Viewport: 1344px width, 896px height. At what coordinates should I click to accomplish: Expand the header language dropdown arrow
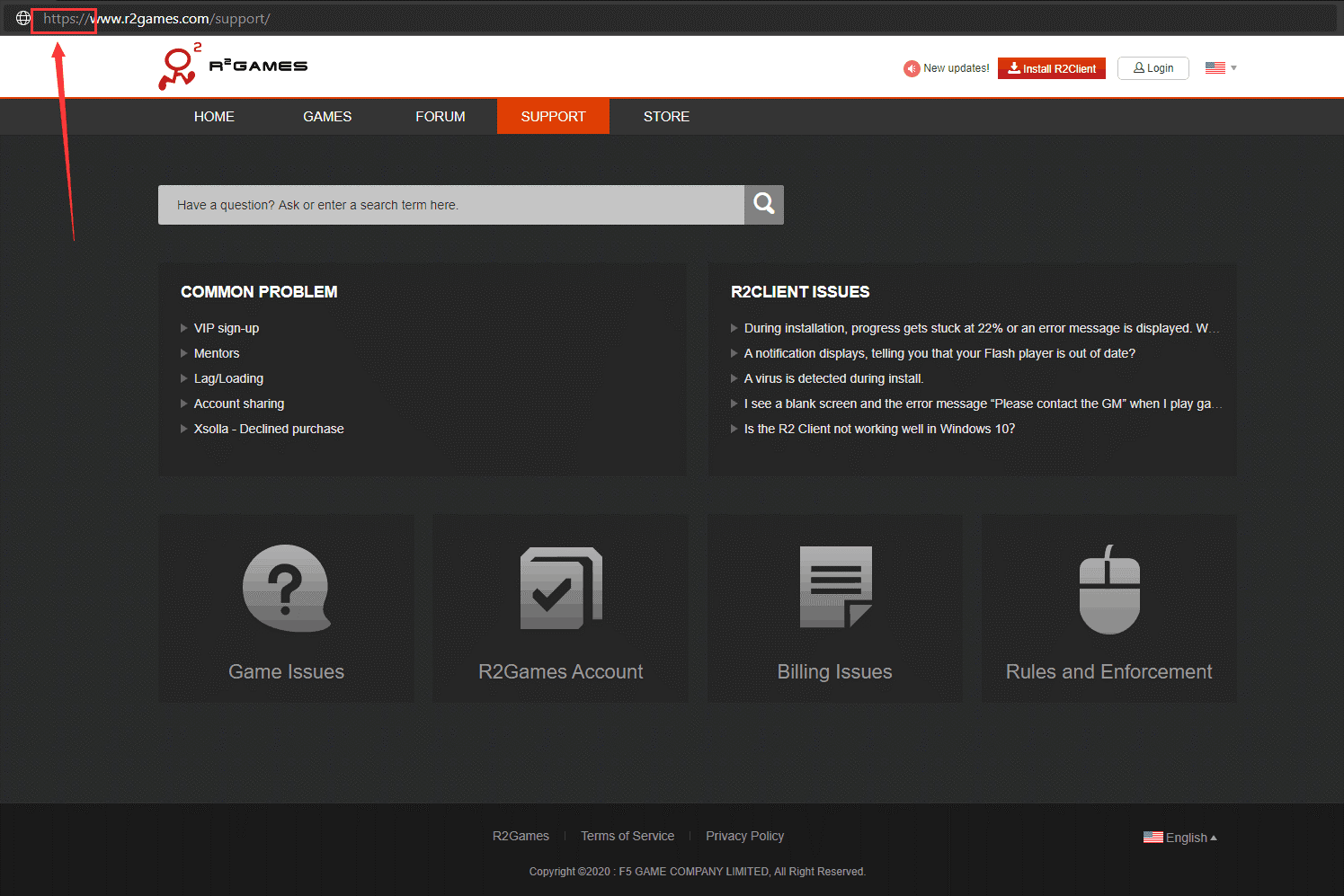(x=1234, y=68)
